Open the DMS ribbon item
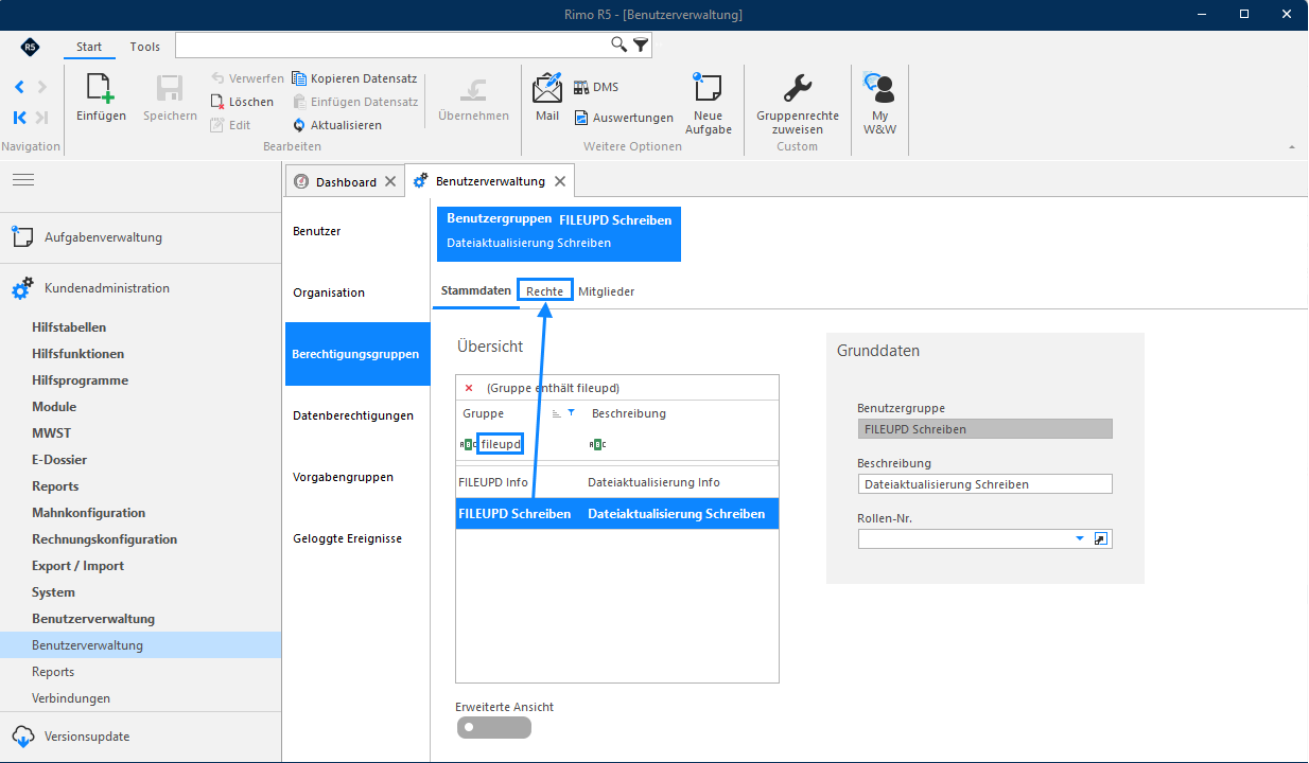This screenshot has height=763, width=1309. click(x=596, y=87)
